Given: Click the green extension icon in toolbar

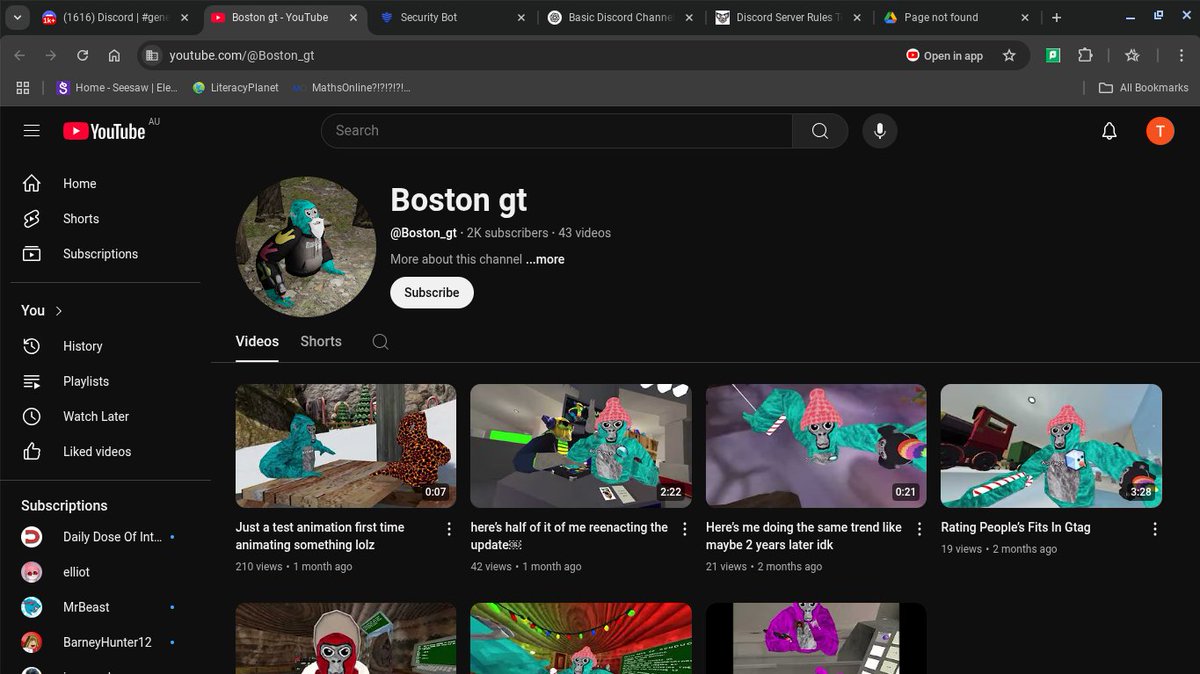Looking at the screenshot, I should [x=1053, y=56].
